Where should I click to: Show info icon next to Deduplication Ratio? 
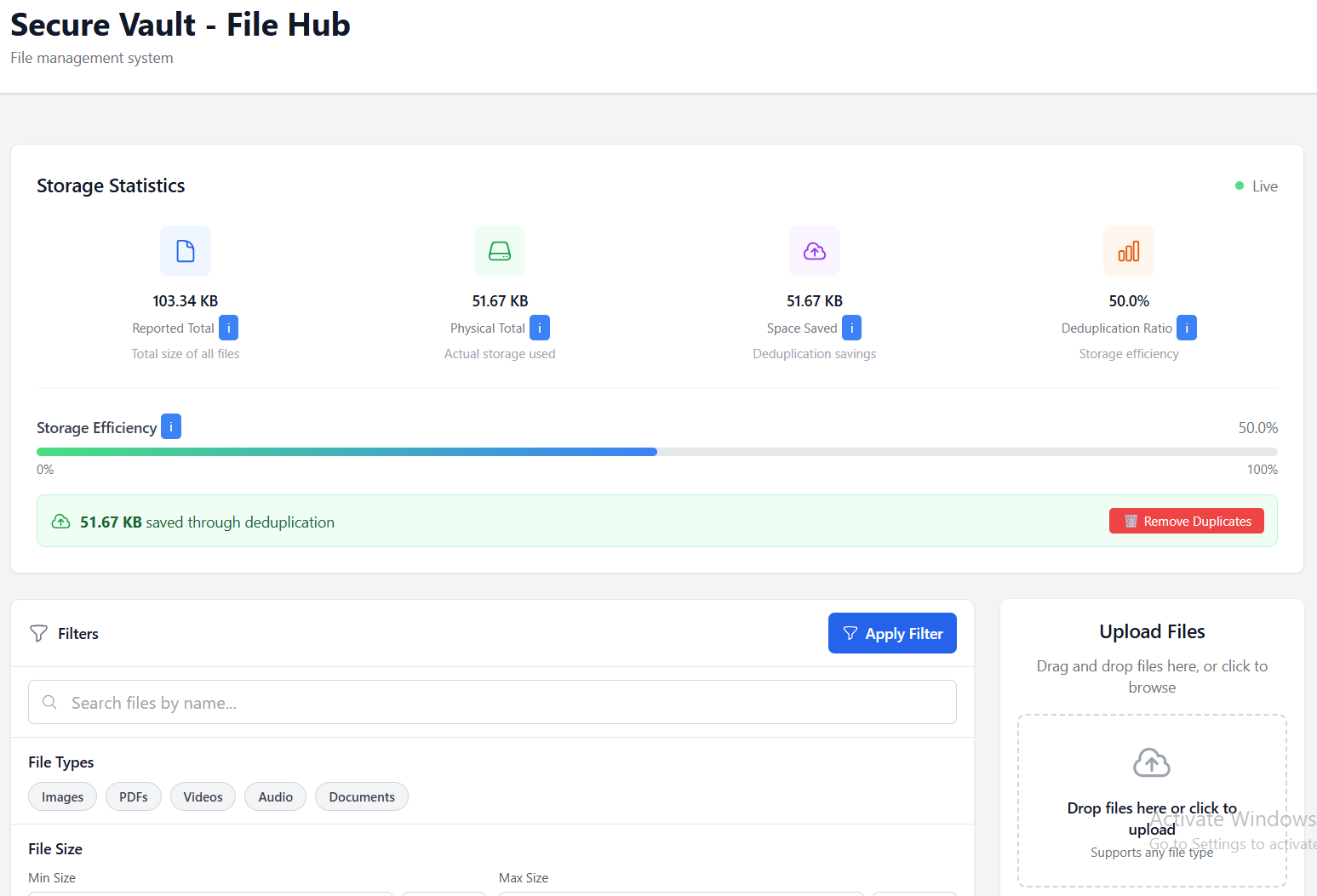(1187, 328)
